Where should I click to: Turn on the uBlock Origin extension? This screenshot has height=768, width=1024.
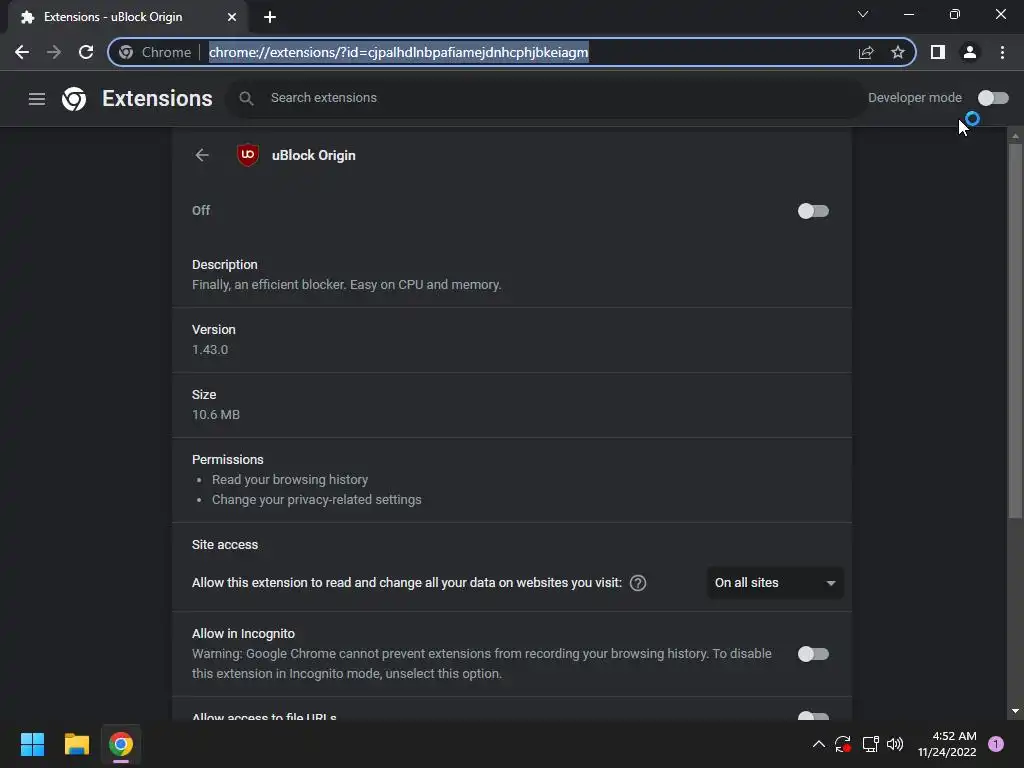pyautogui.click(x=813, y=211)
